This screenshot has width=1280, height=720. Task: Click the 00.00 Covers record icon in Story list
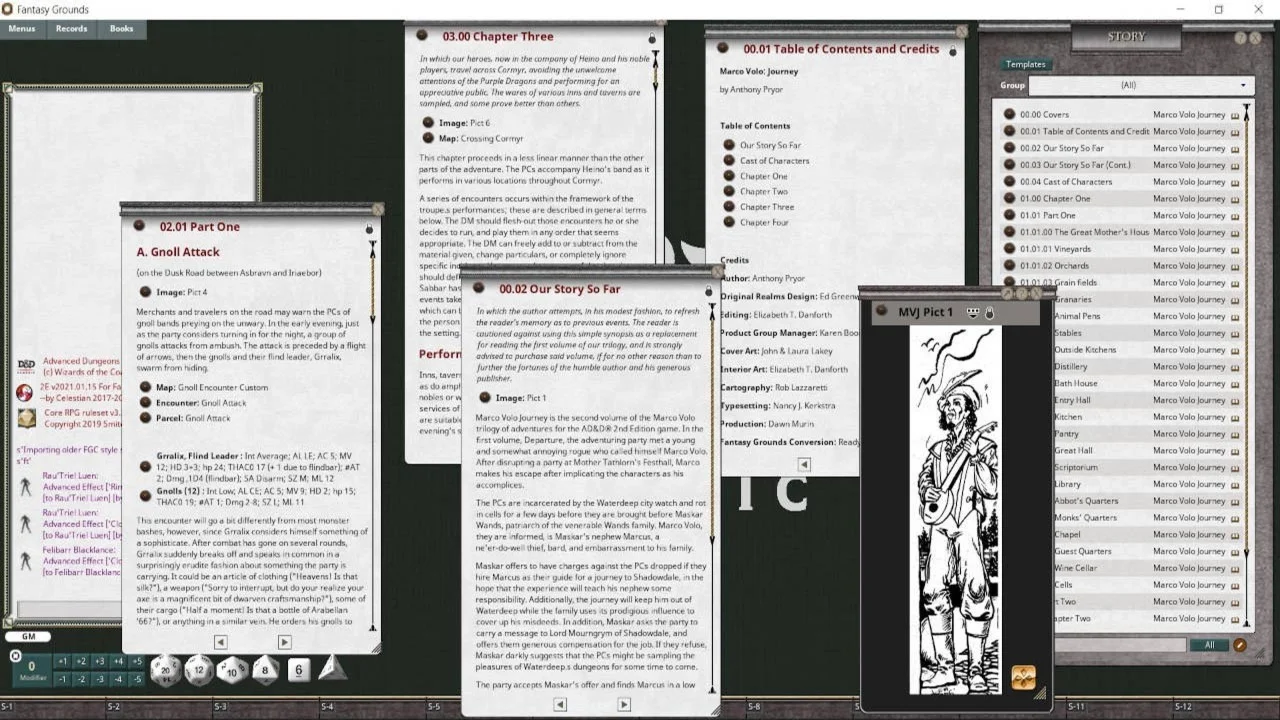(1009, 114)
